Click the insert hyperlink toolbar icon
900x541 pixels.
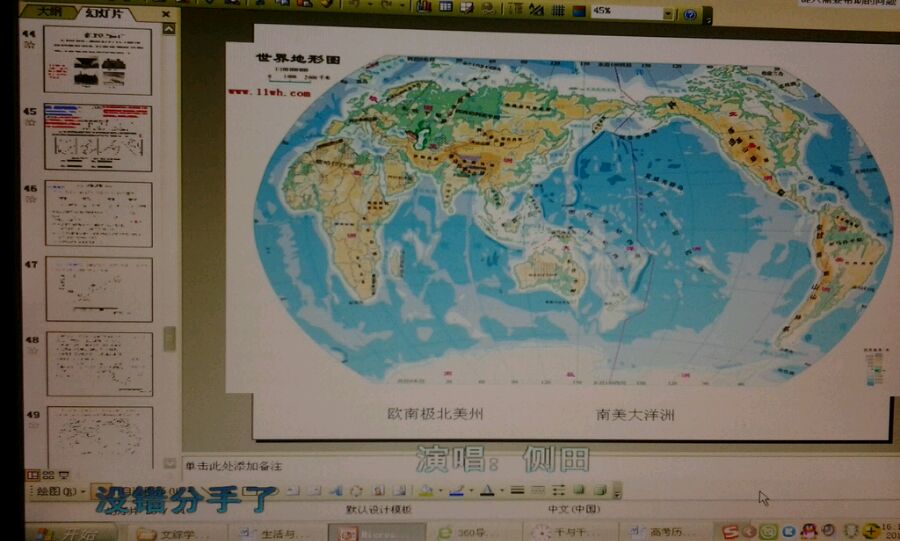[488, 8]
